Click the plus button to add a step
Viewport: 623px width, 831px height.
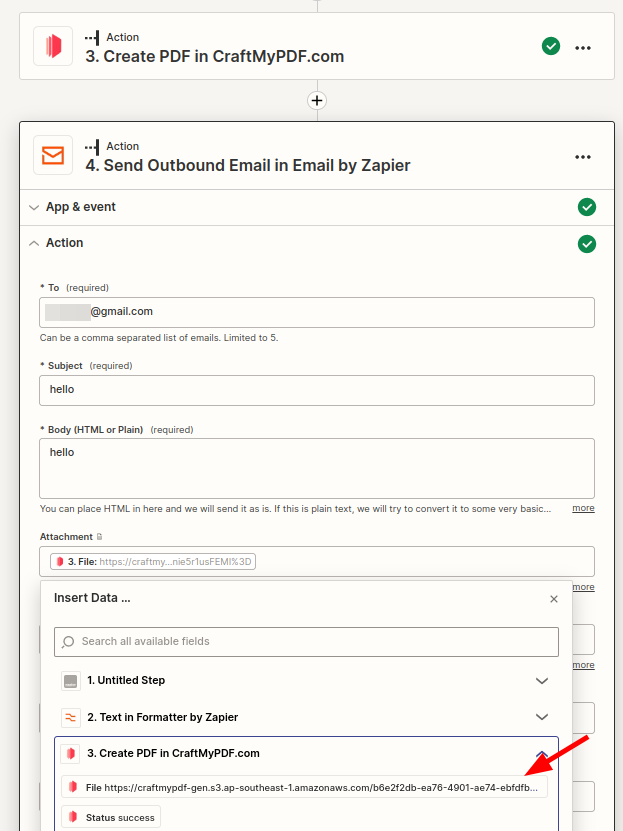(317, 100)
